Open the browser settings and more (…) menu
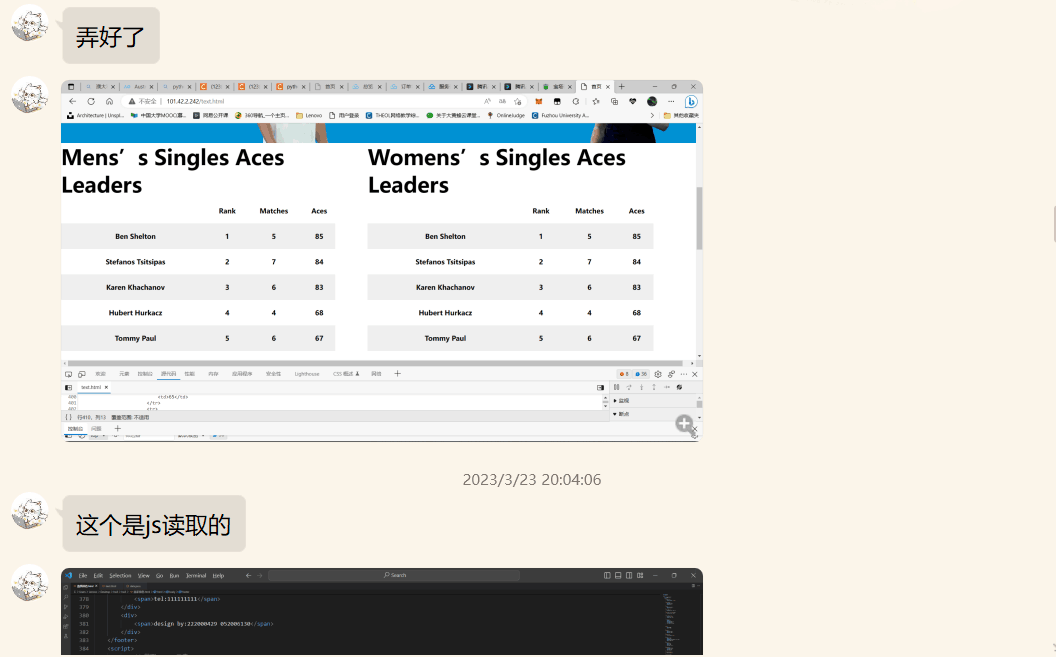This screenshot has width=1056, height=657. (671, 101)
